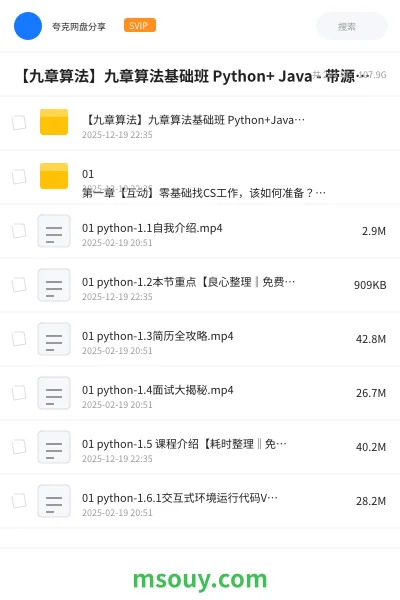Click the 夸克网盘分享 label

coord(79,26)
